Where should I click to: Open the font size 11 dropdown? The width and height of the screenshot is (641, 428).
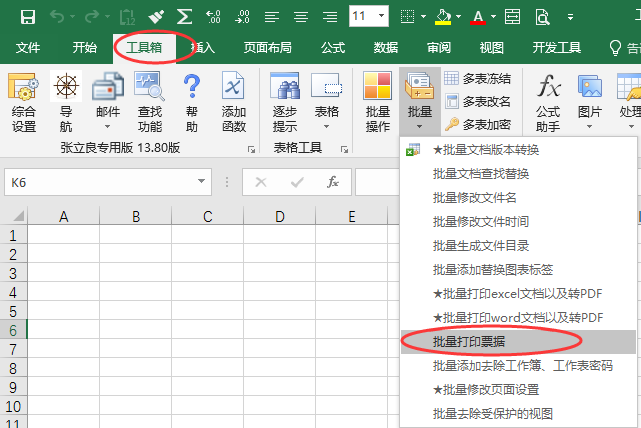click(x=381, y=16)
